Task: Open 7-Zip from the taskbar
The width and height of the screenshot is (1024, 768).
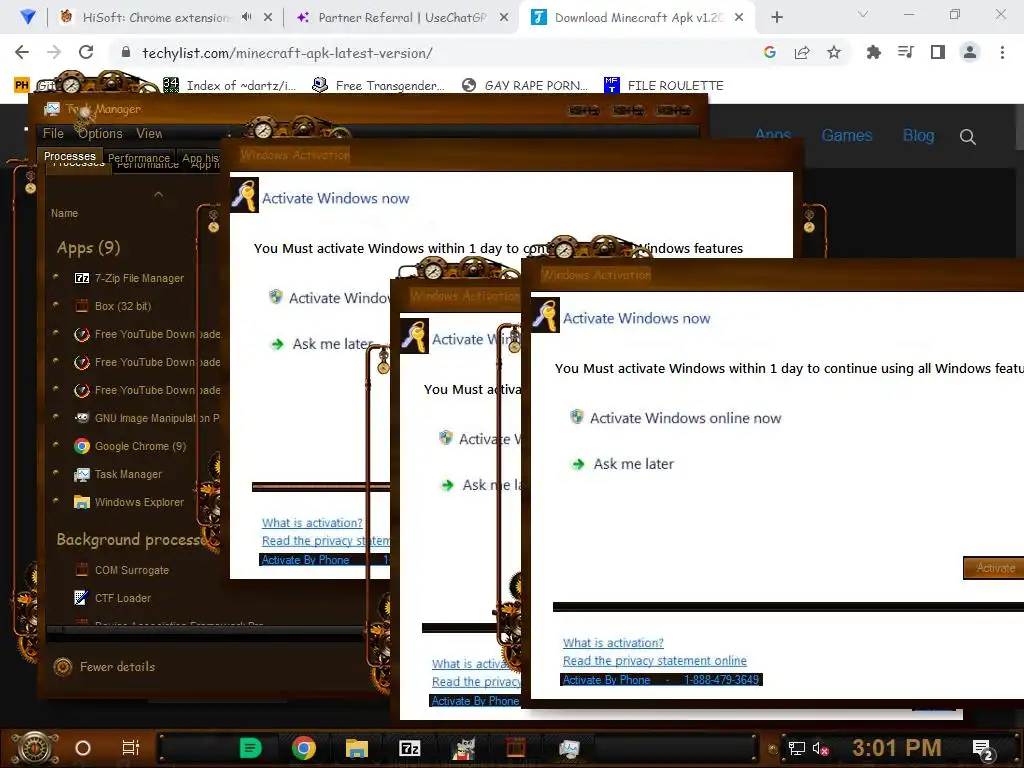Action: [x=409, y=748]
